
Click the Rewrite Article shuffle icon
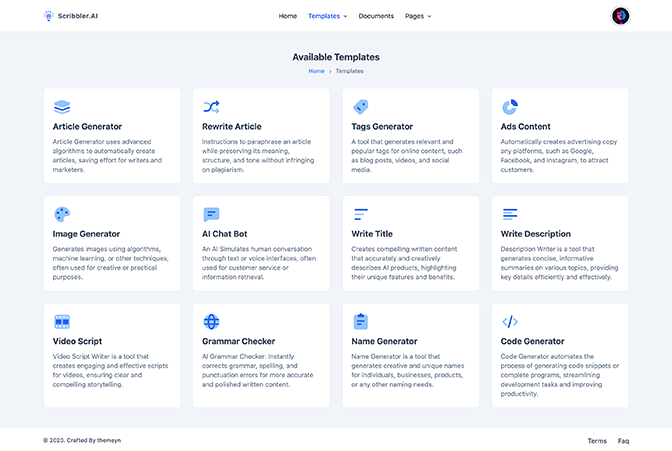point(211,107)
